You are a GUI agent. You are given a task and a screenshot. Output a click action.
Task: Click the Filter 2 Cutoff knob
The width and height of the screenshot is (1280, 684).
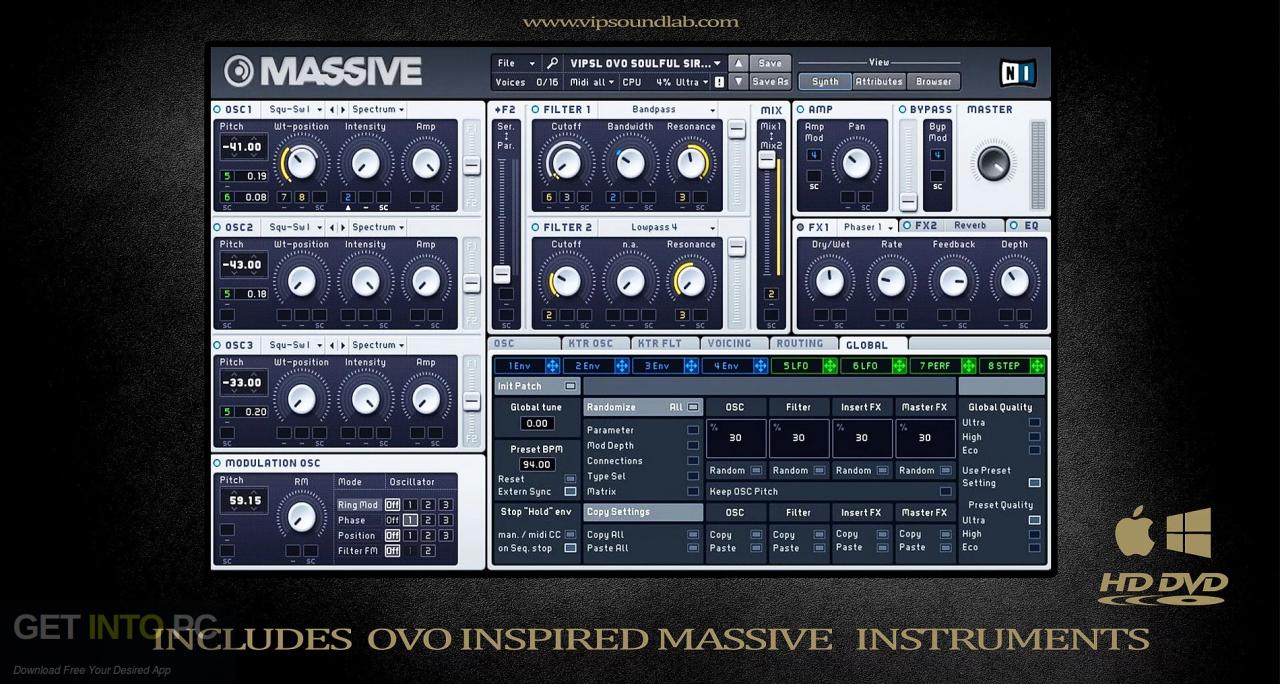pos(566,281)
